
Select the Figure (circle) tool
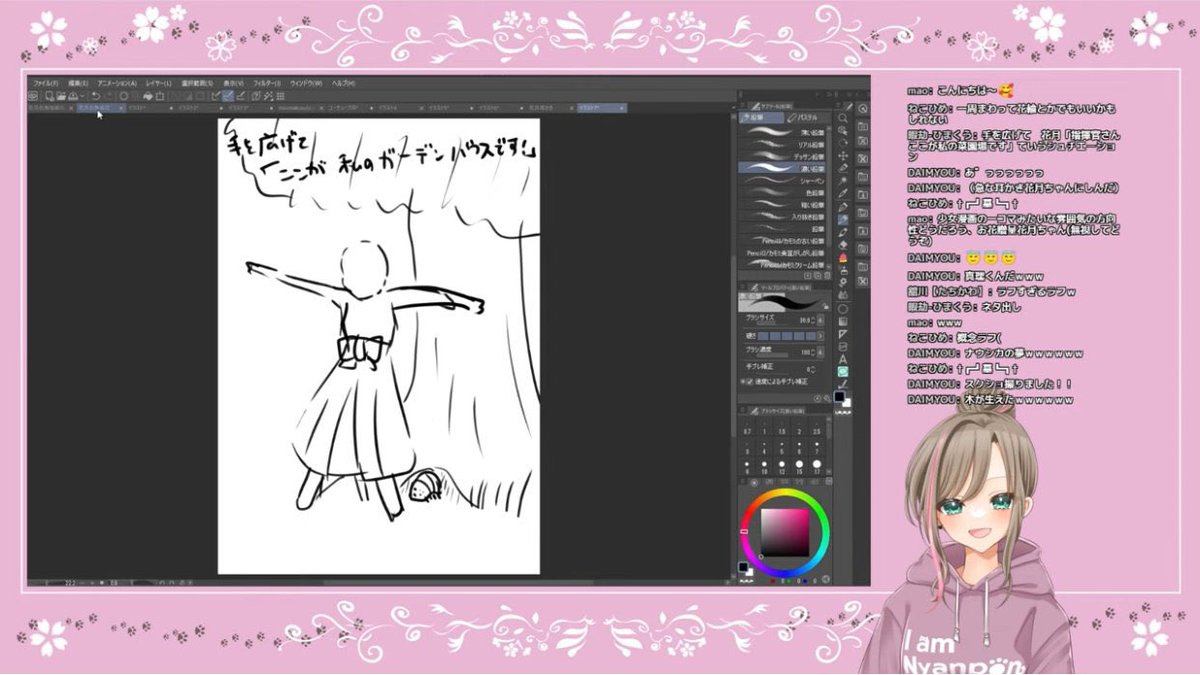[843, 308]
